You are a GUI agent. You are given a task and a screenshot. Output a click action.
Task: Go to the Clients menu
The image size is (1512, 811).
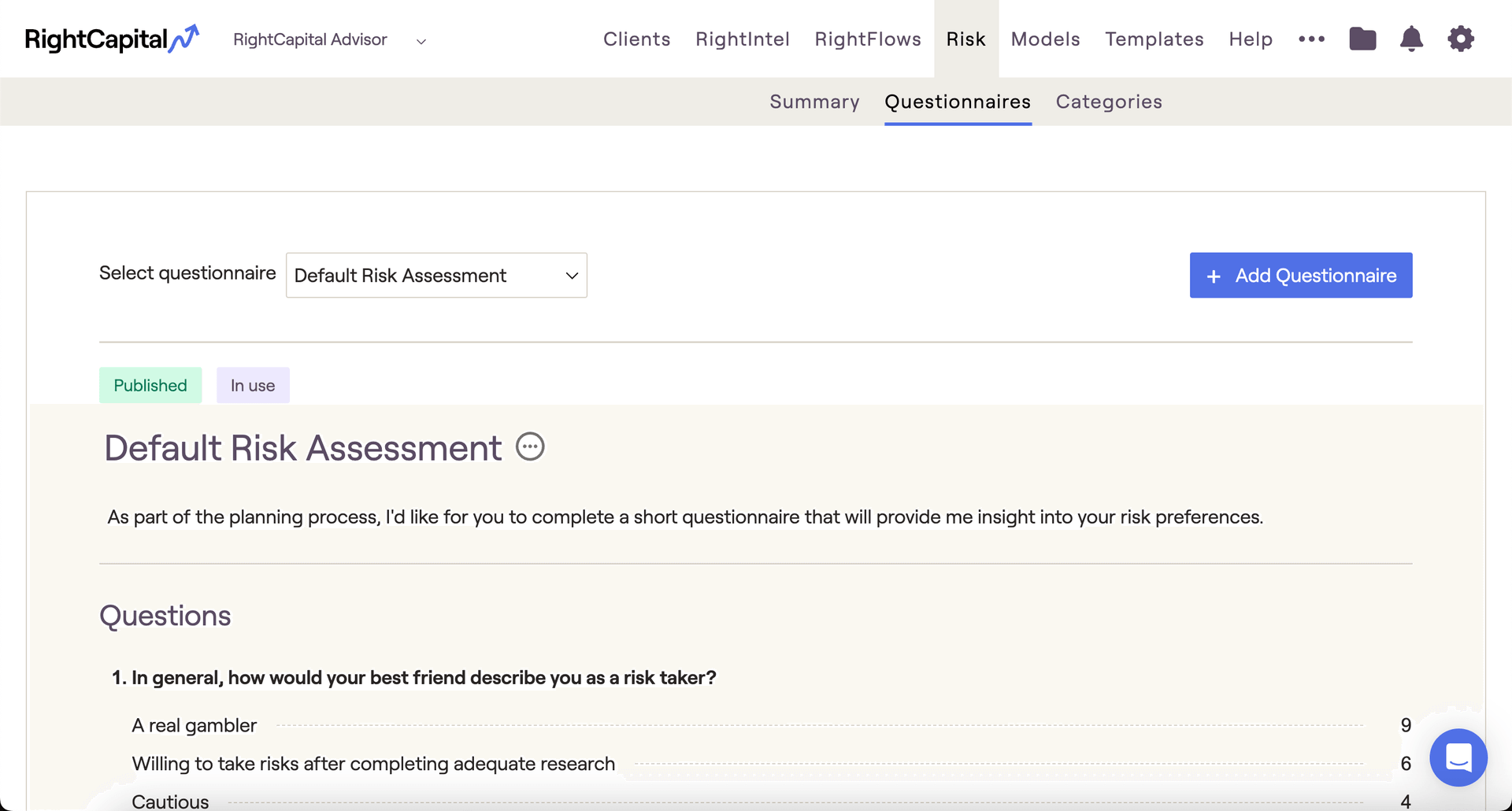636,39
